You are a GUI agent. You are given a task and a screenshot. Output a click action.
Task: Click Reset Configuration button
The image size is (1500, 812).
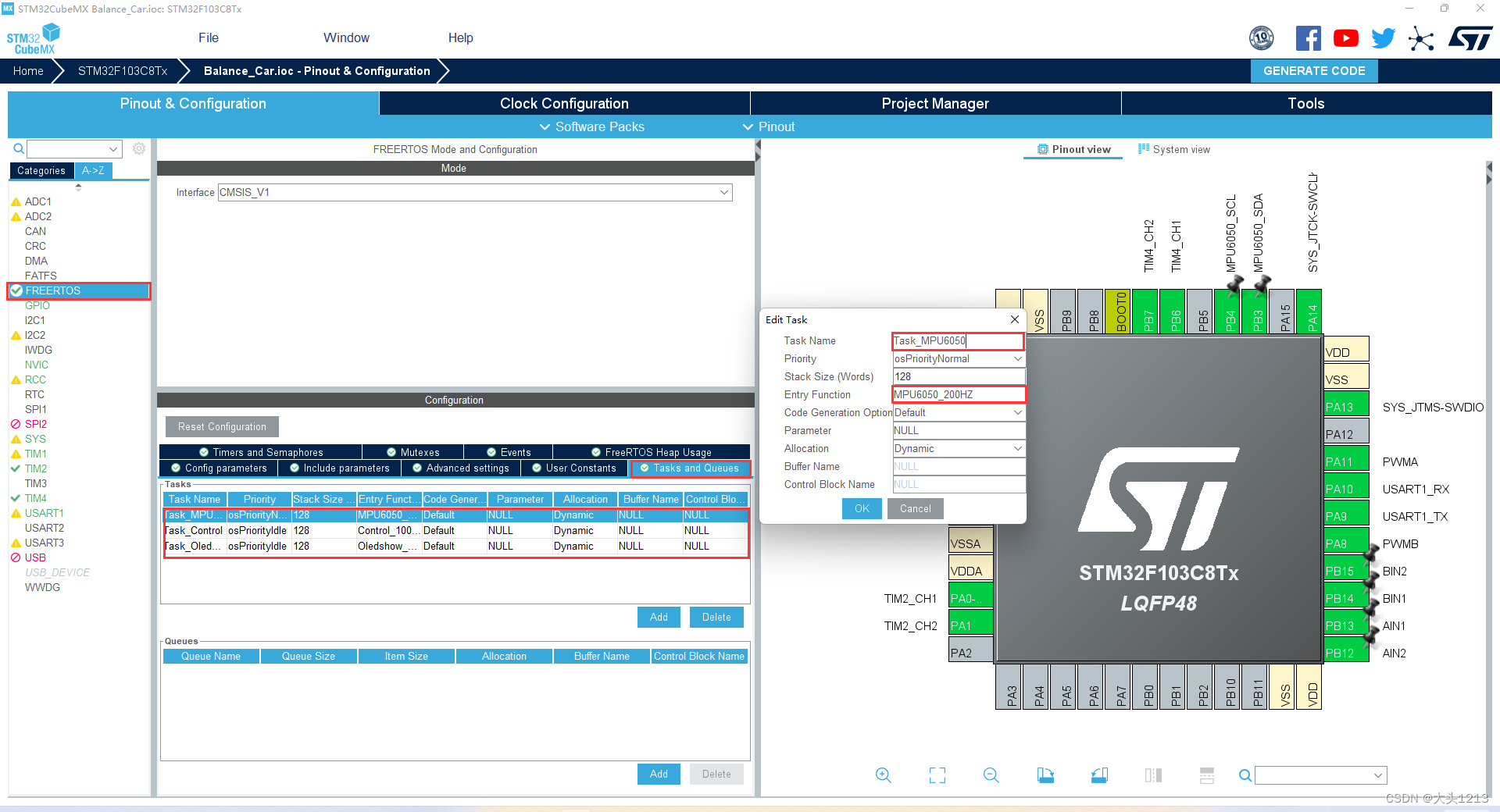[x=222, y=426]
